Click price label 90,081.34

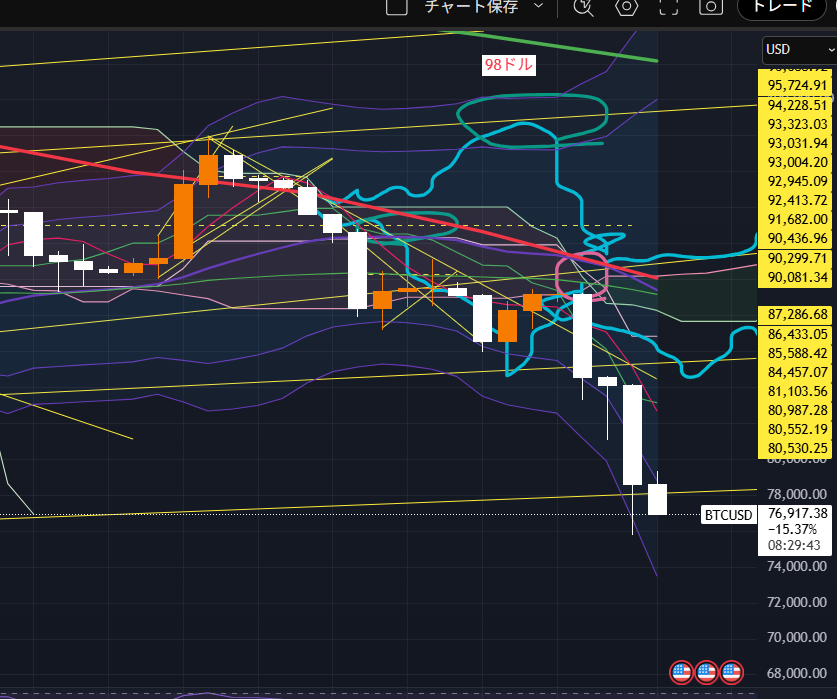[x=796, y=277]
